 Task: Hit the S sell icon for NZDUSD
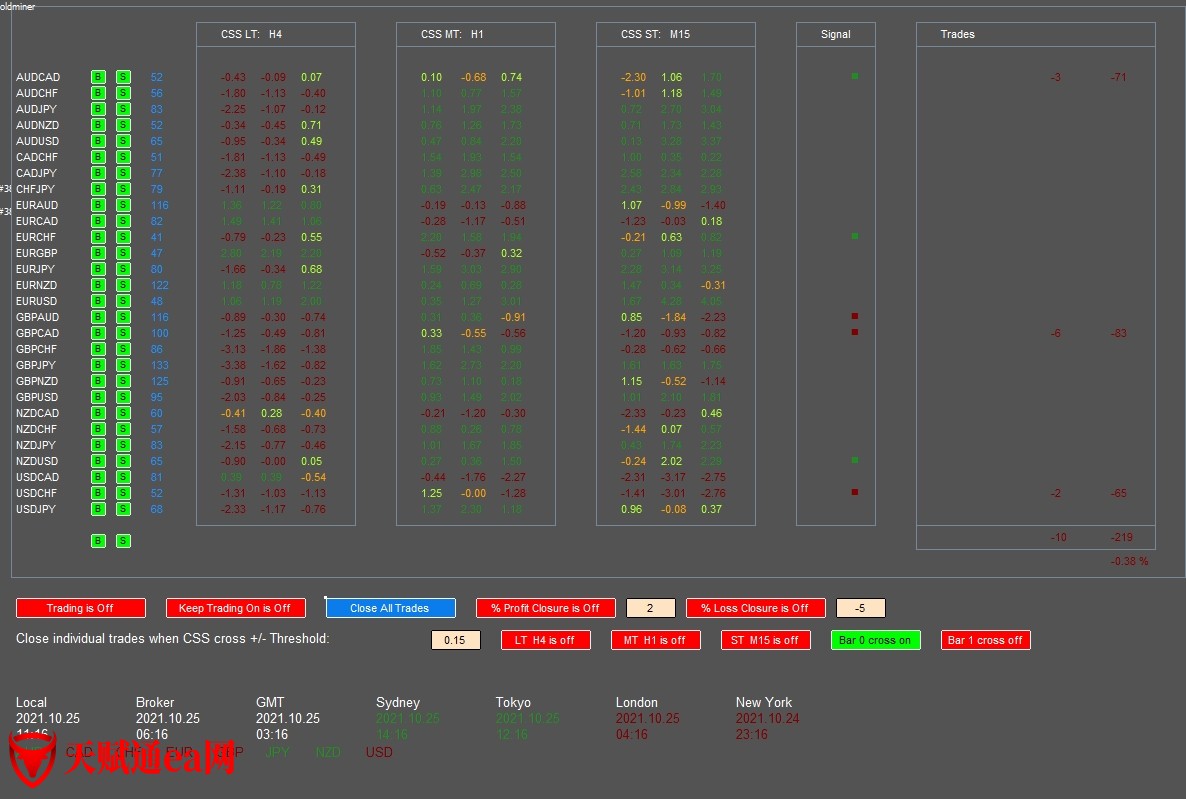coord(123,461)
